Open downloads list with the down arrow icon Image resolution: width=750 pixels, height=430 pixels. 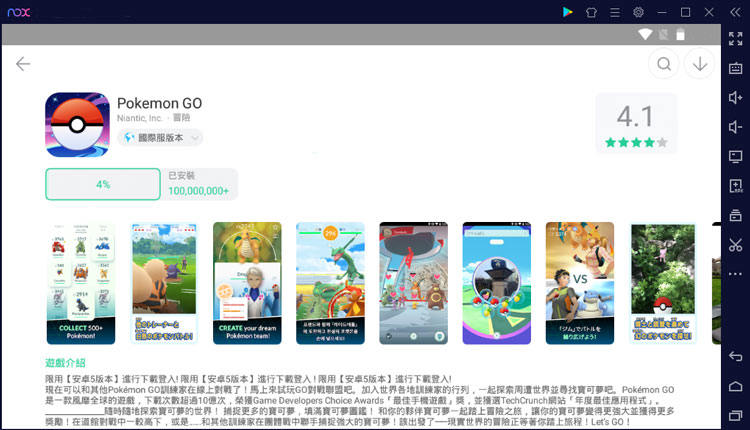pos(700,64)
